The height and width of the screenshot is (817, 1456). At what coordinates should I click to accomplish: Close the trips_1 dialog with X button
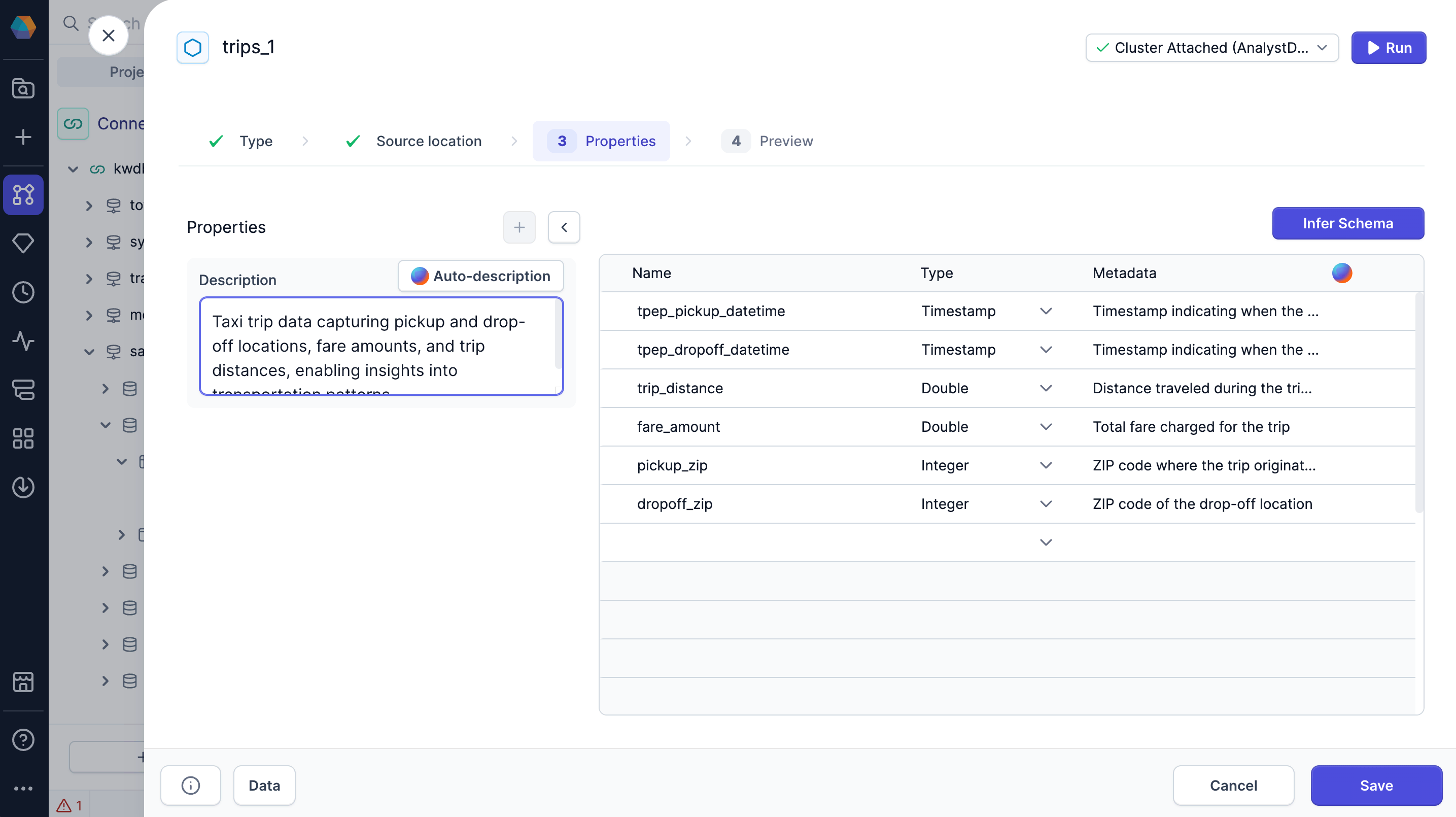tap(109, 35)
